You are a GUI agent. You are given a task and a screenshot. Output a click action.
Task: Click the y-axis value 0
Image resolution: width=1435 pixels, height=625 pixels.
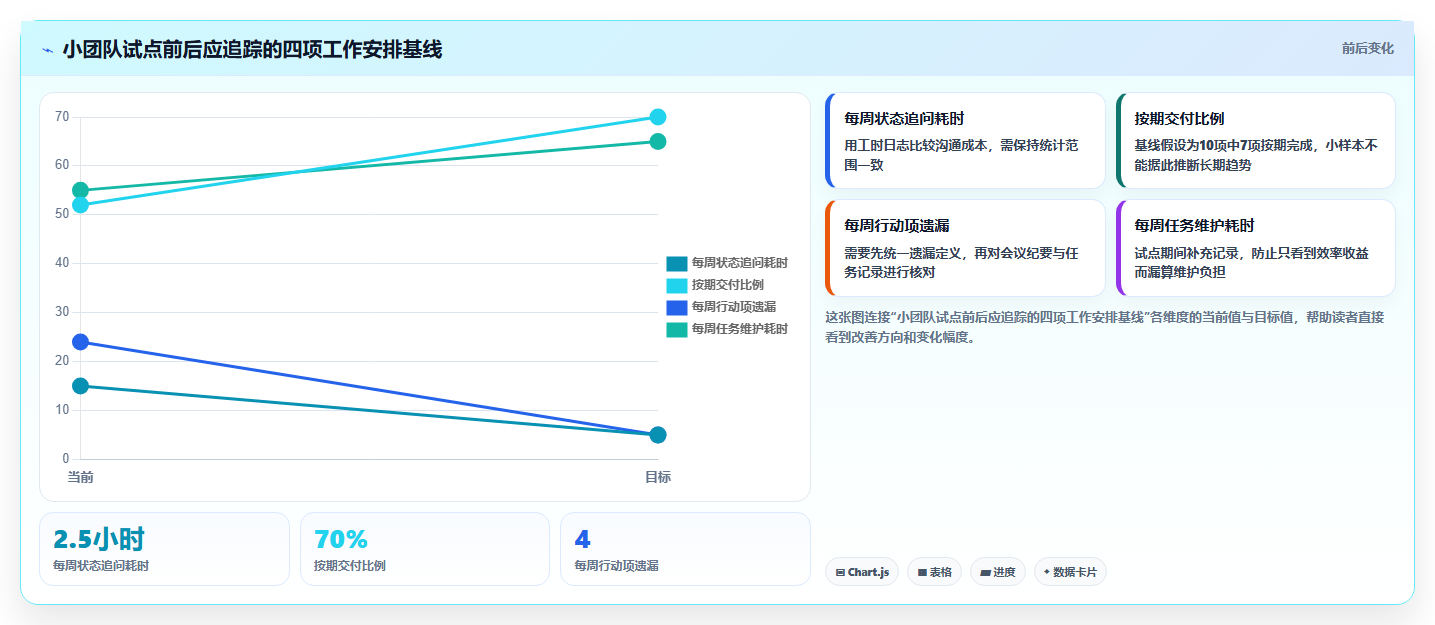point(65,459)
